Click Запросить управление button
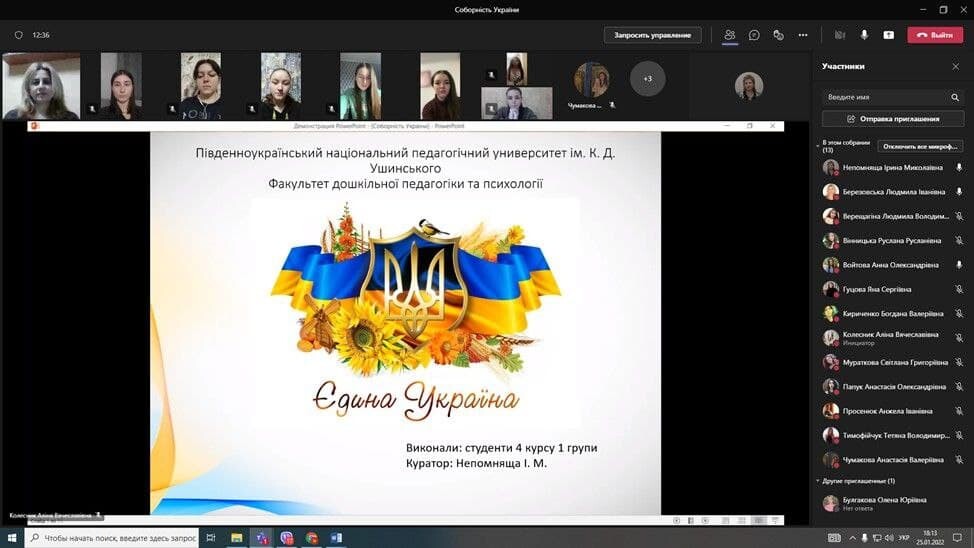This screenshot has height=548, width=974. tap(652, 35)
